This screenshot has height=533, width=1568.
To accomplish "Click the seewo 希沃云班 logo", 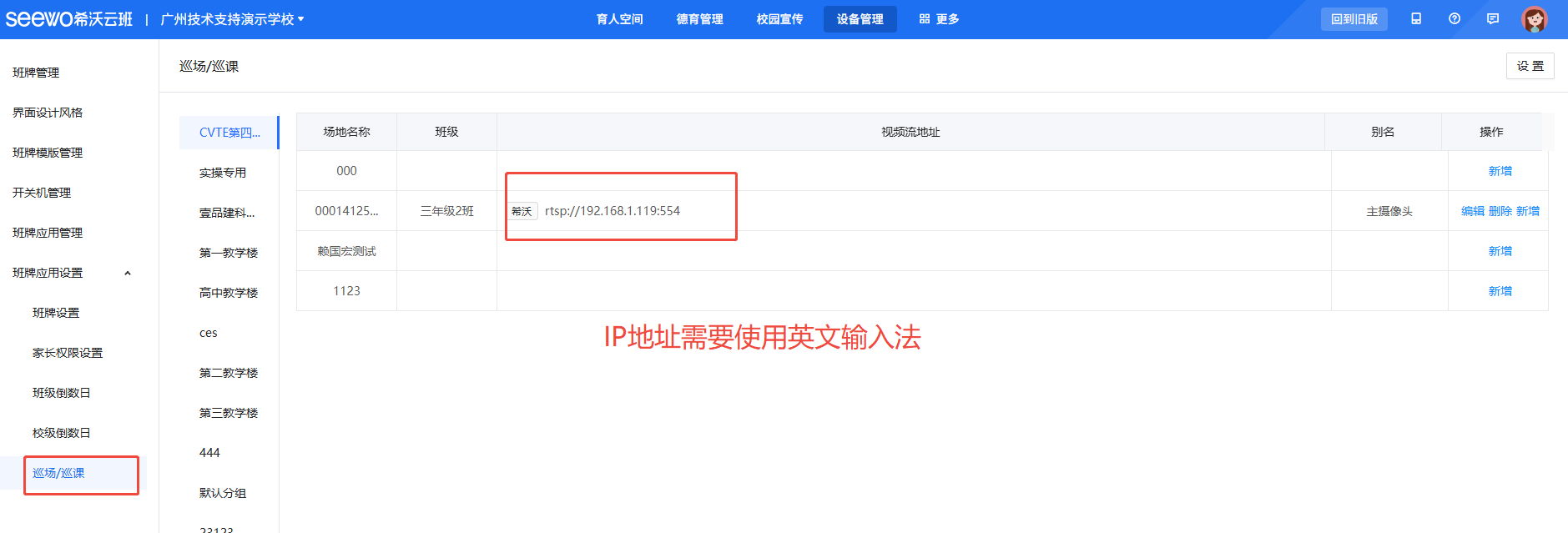I will click(x=68, y=19).
